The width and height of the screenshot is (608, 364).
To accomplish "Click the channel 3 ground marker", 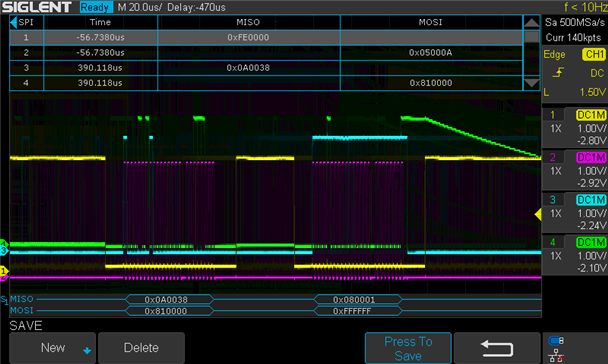I will tap(3, 251).
